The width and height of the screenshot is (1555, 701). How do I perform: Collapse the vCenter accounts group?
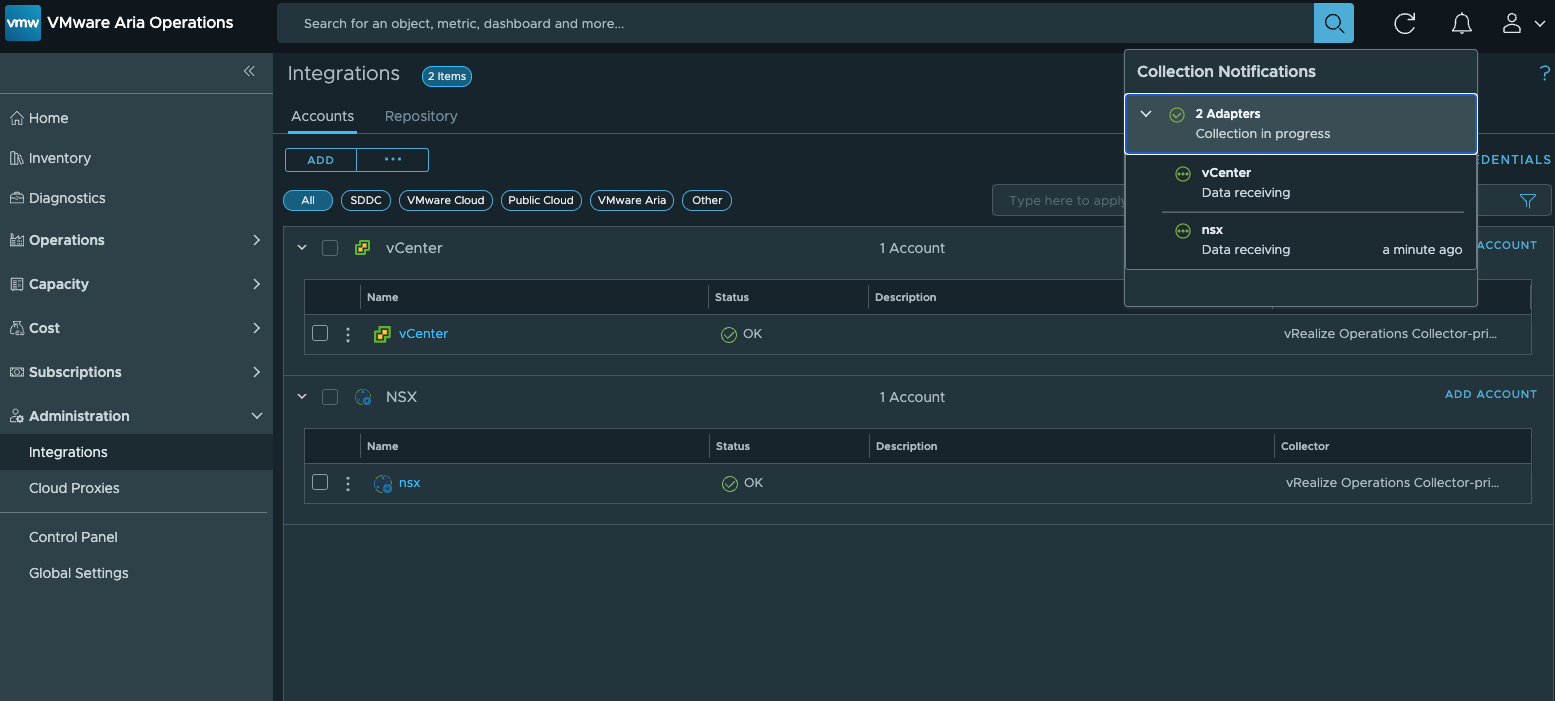click(x=302, y=248)
